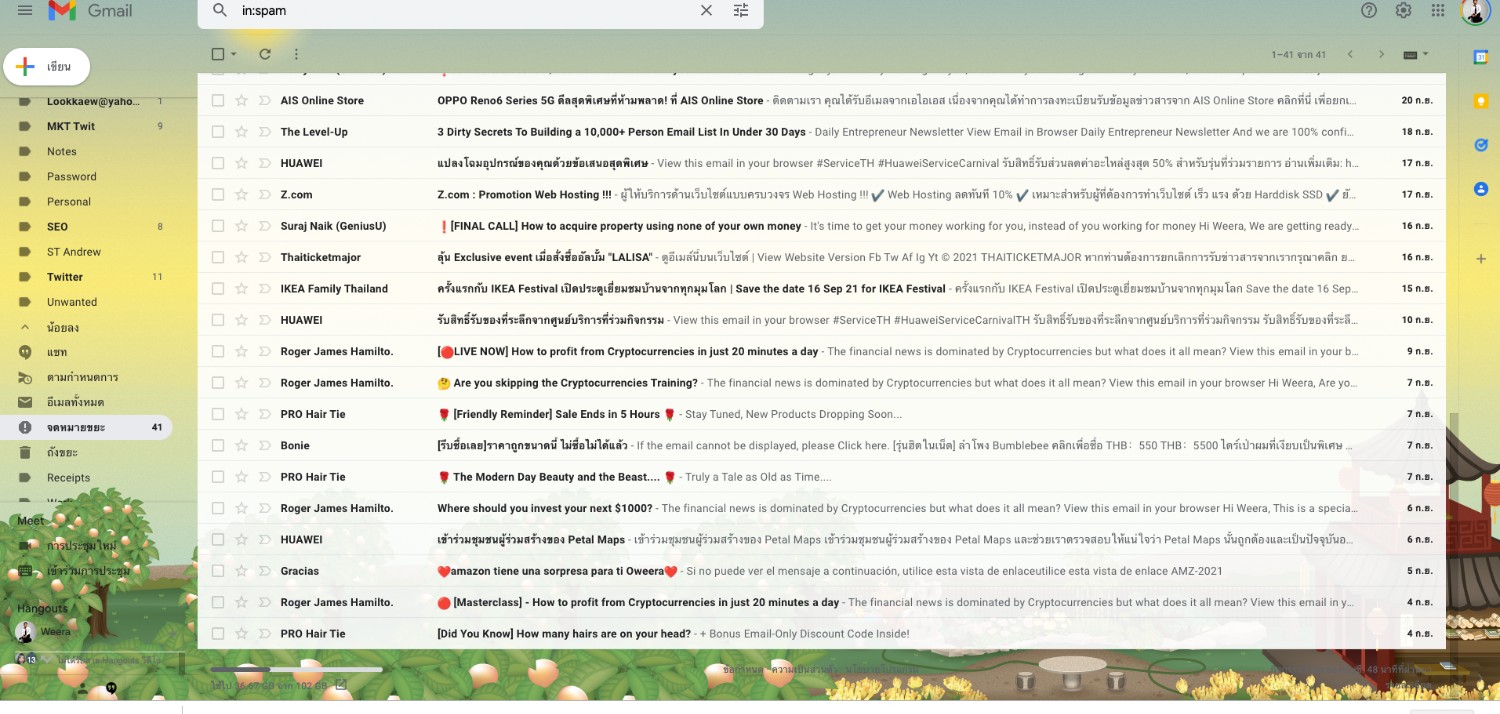The image size is (1500, 714).
Task: Toggle the select-all checkbox in toolbar
Action: click(218, 54)
